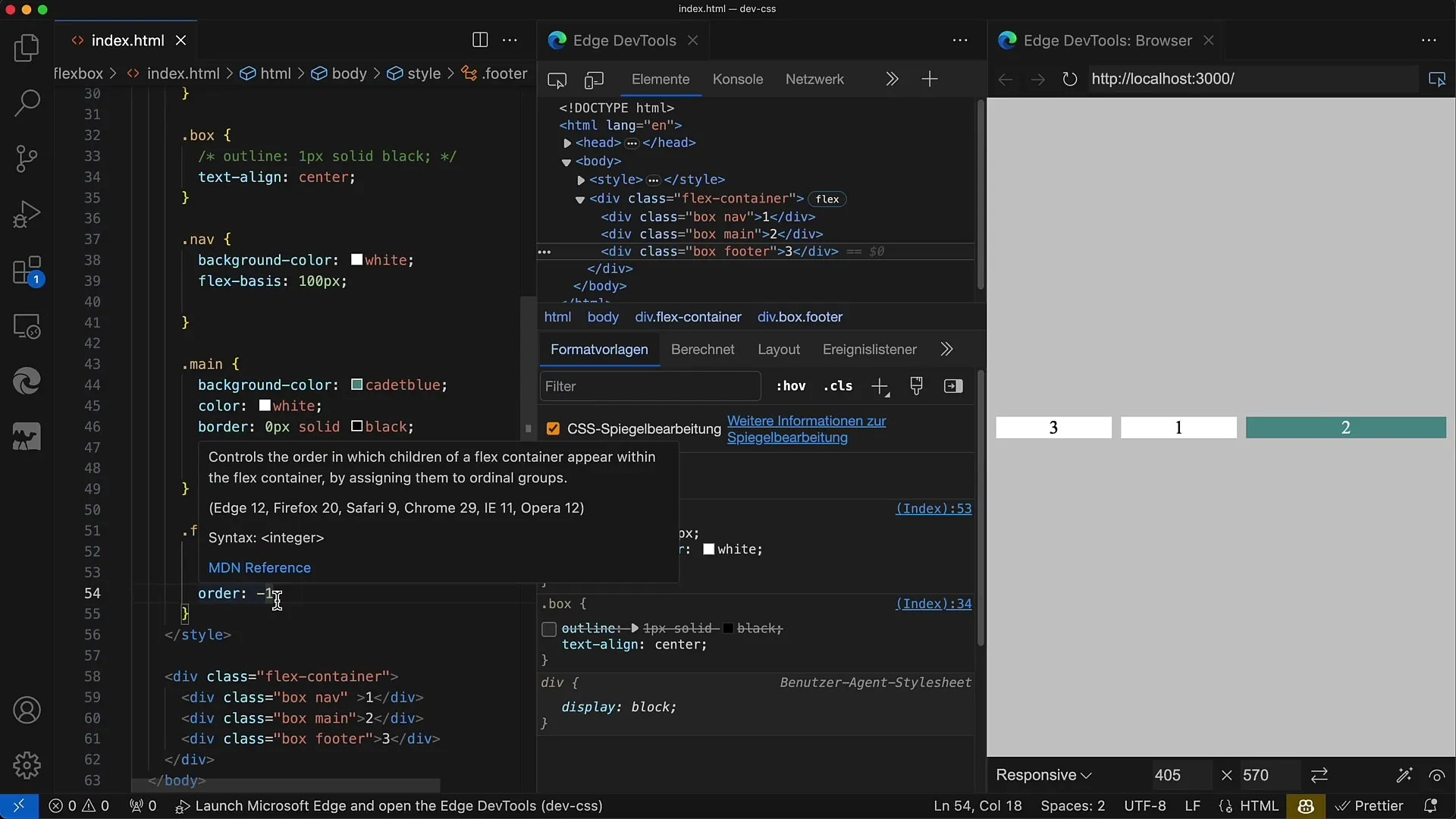Select the Elemente tab

pos(661,80)
